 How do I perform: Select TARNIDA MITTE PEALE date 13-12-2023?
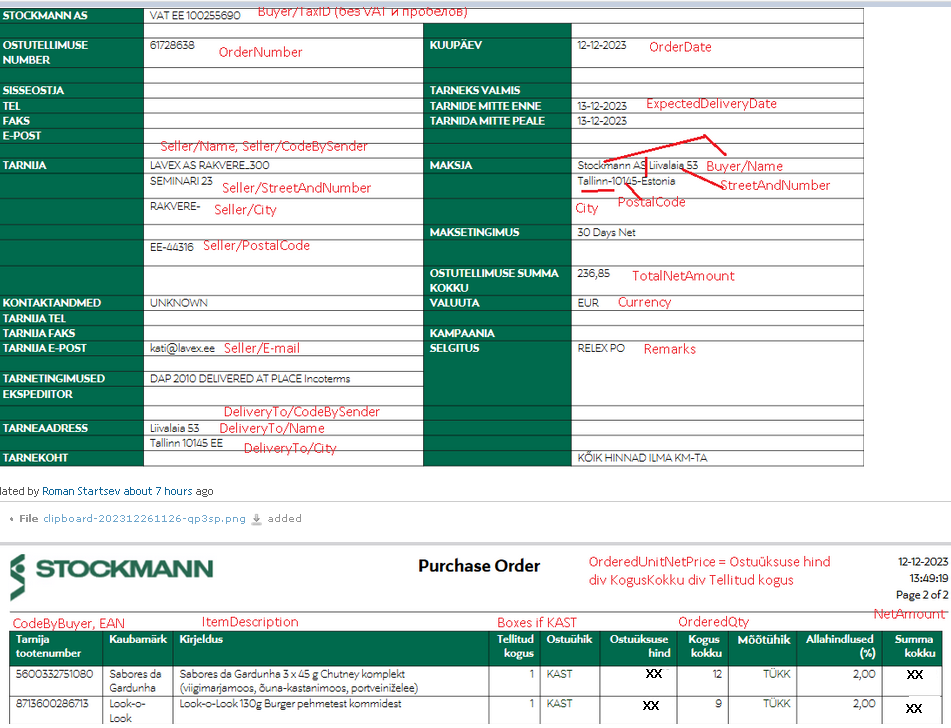coord(602,121)
